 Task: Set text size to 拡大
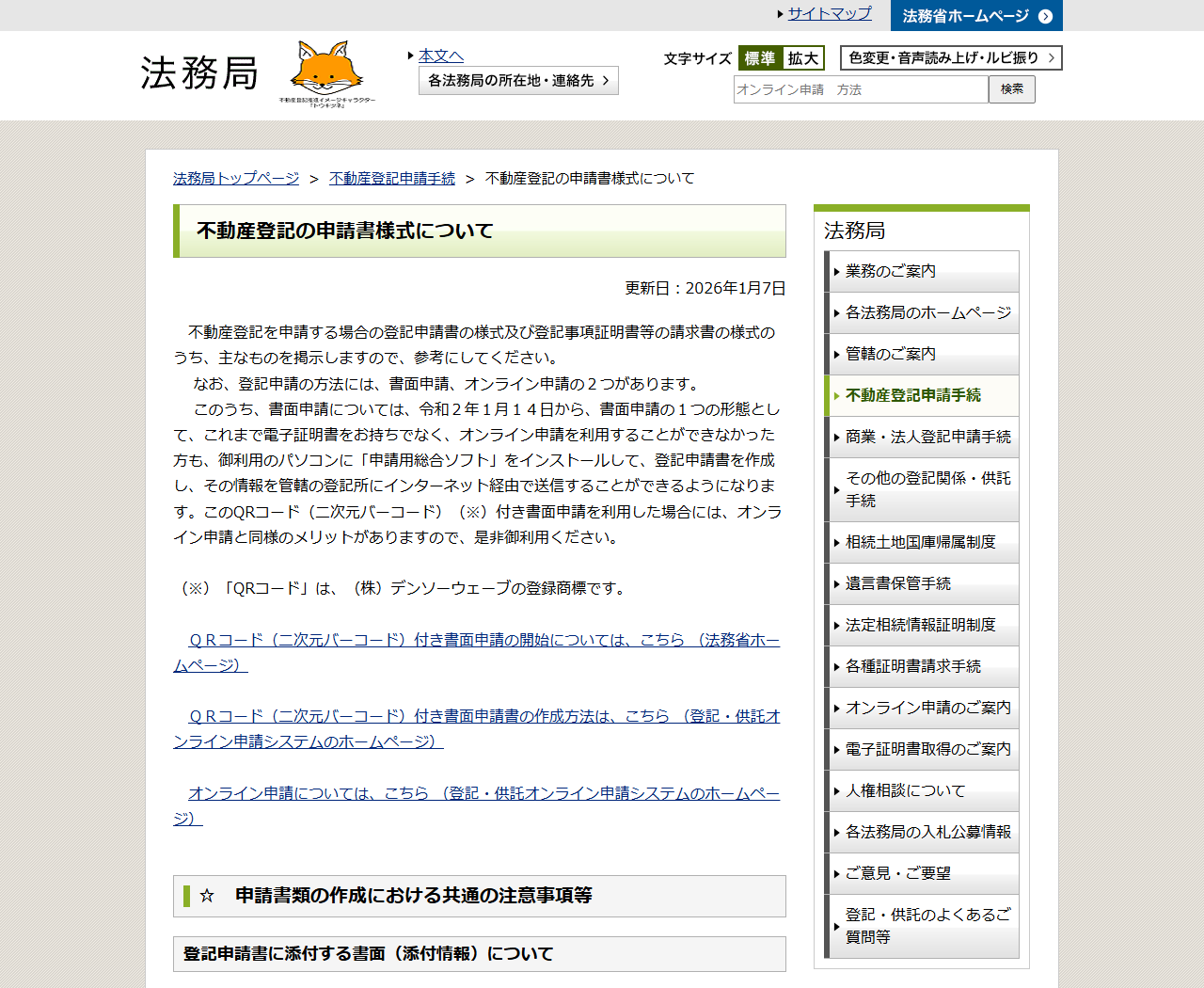click(x=803, y=58)
